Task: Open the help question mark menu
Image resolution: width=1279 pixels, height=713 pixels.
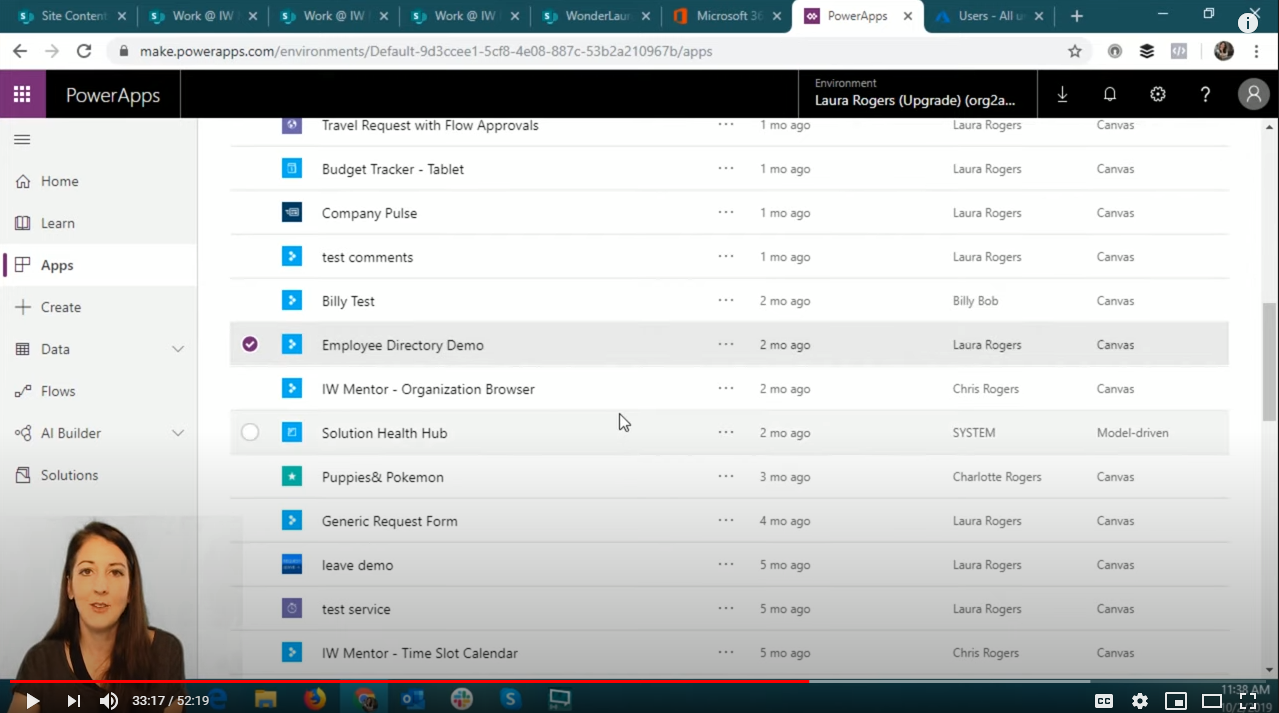Action: tap(1205, 93)
